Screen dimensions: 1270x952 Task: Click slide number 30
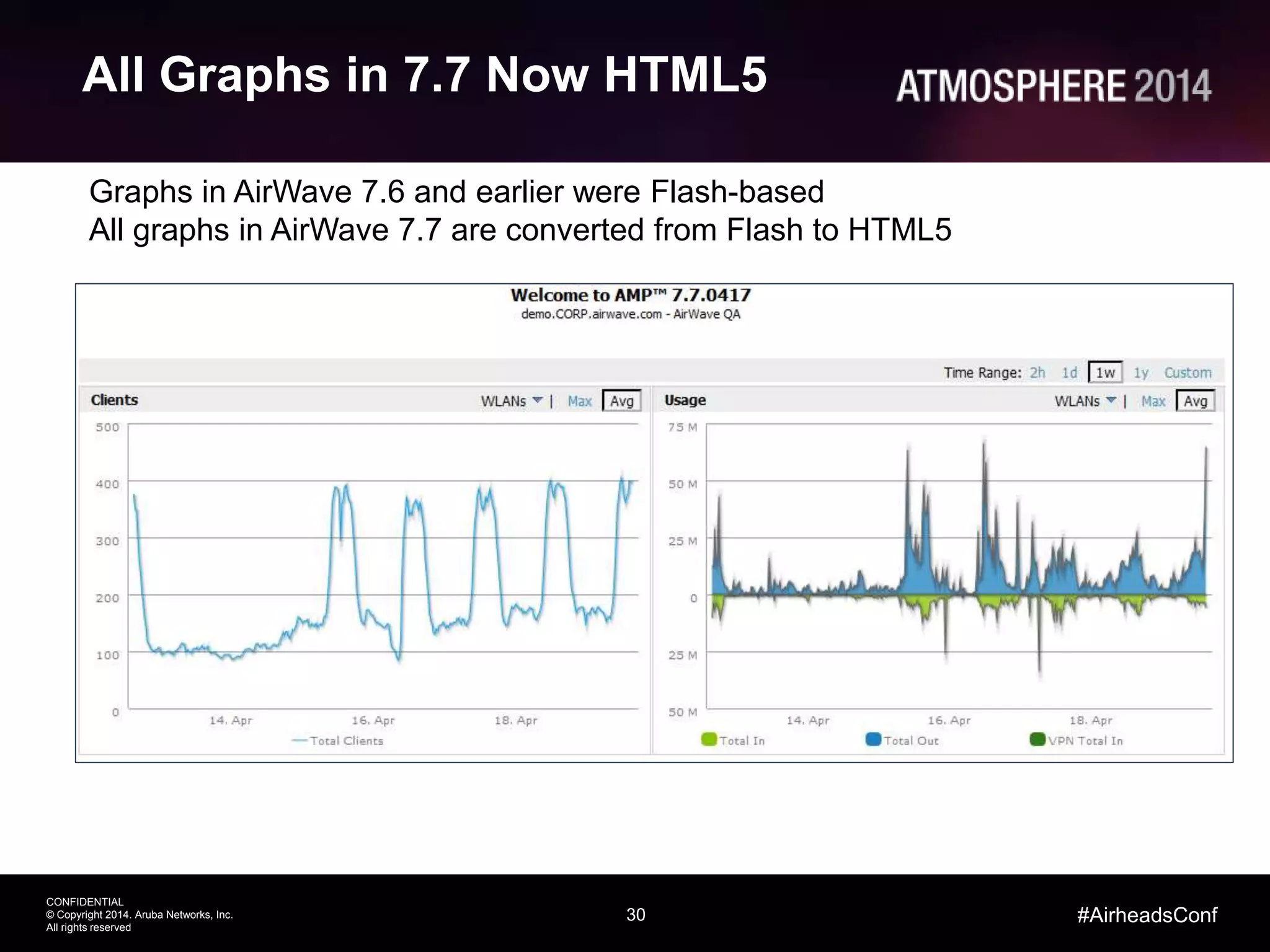636,915
